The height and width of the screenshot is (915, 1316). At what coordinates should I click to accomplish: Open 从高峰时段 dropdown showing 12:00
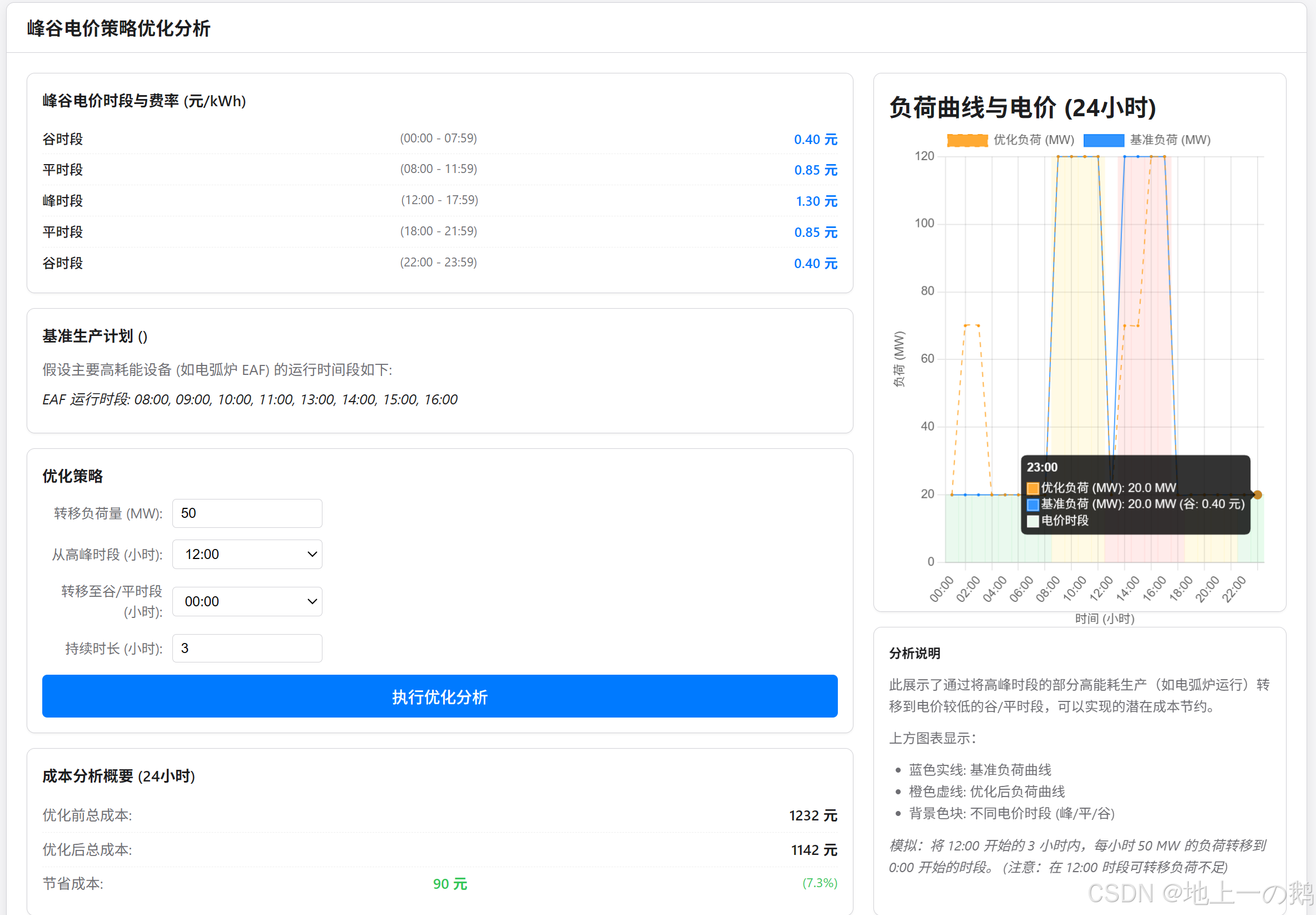pyautogui.click(x=247, y=555)
